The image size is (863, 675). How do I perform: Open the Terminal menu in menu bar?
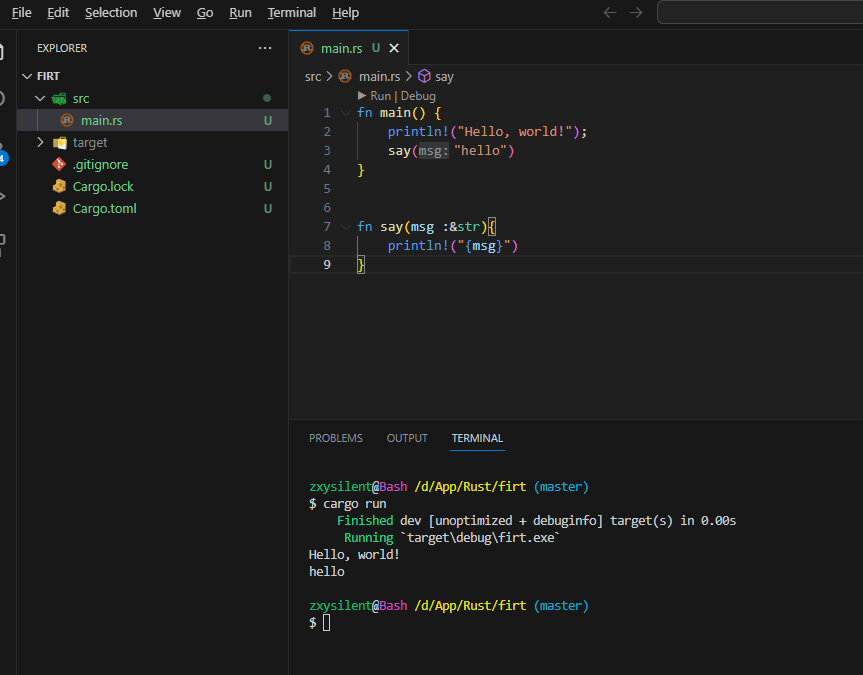tap(291, 13)
